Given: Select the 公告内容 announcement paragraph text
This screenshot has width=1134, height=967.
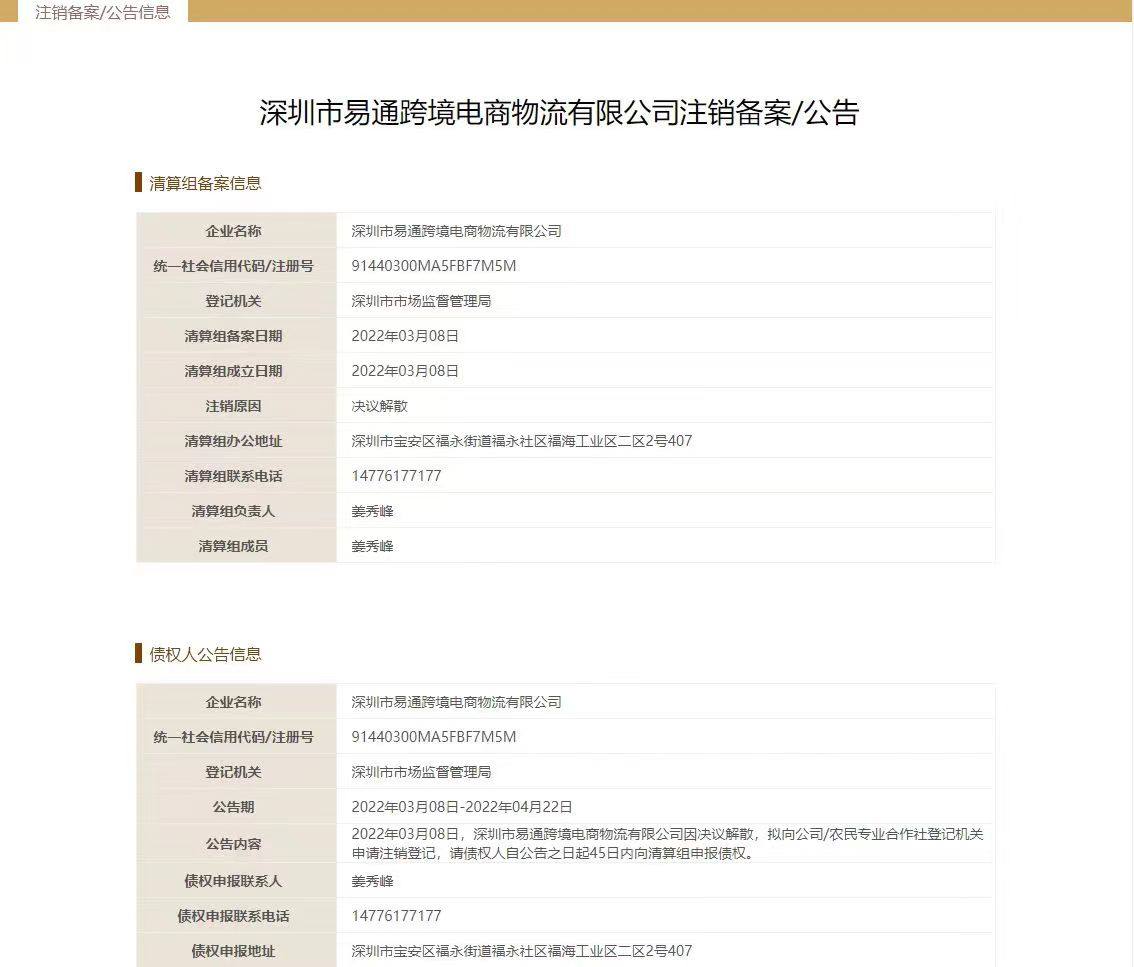Looking at the screenshot, I should 668,844.
